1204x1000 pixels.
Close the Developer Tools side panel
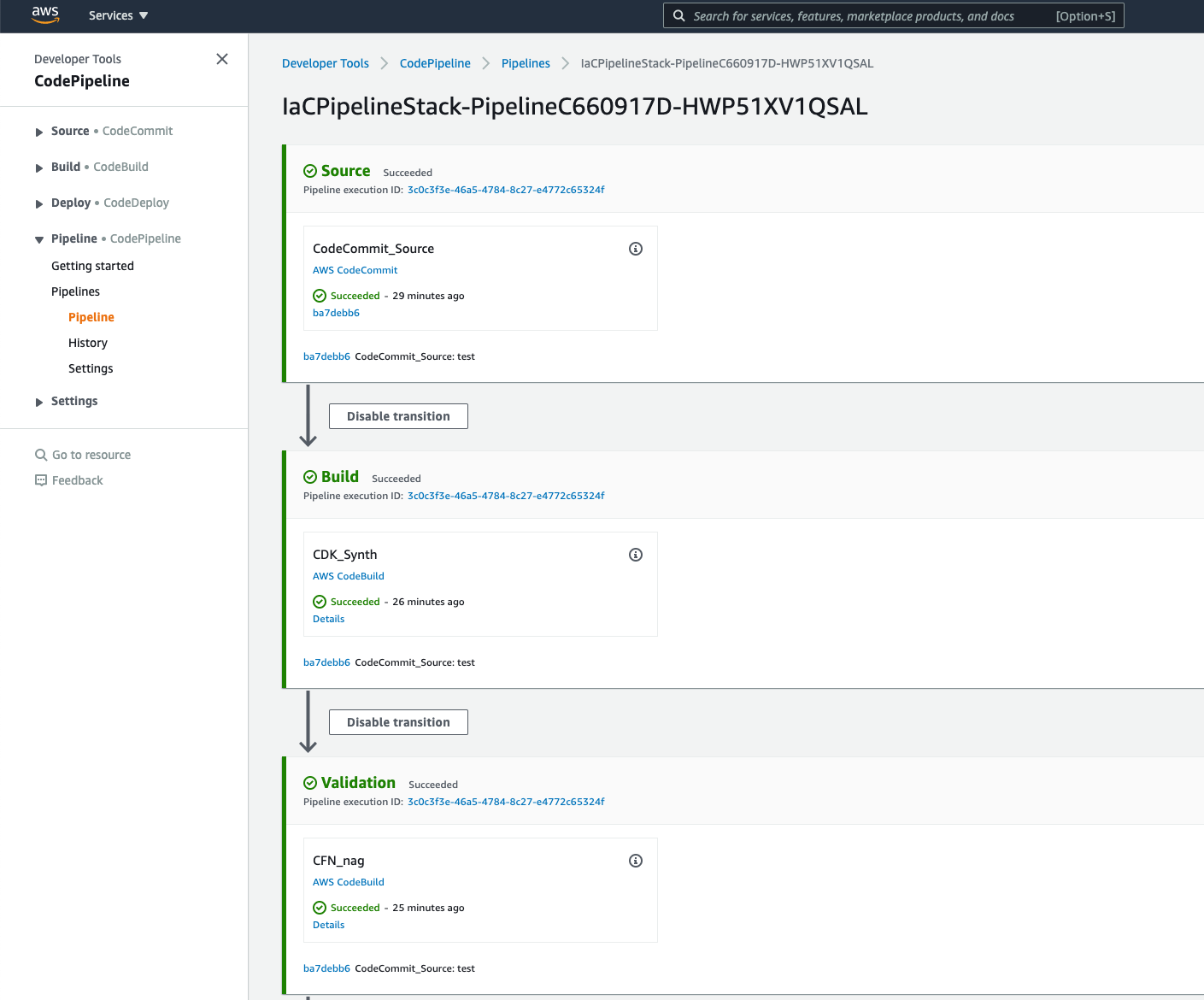[x=222, y=59]
